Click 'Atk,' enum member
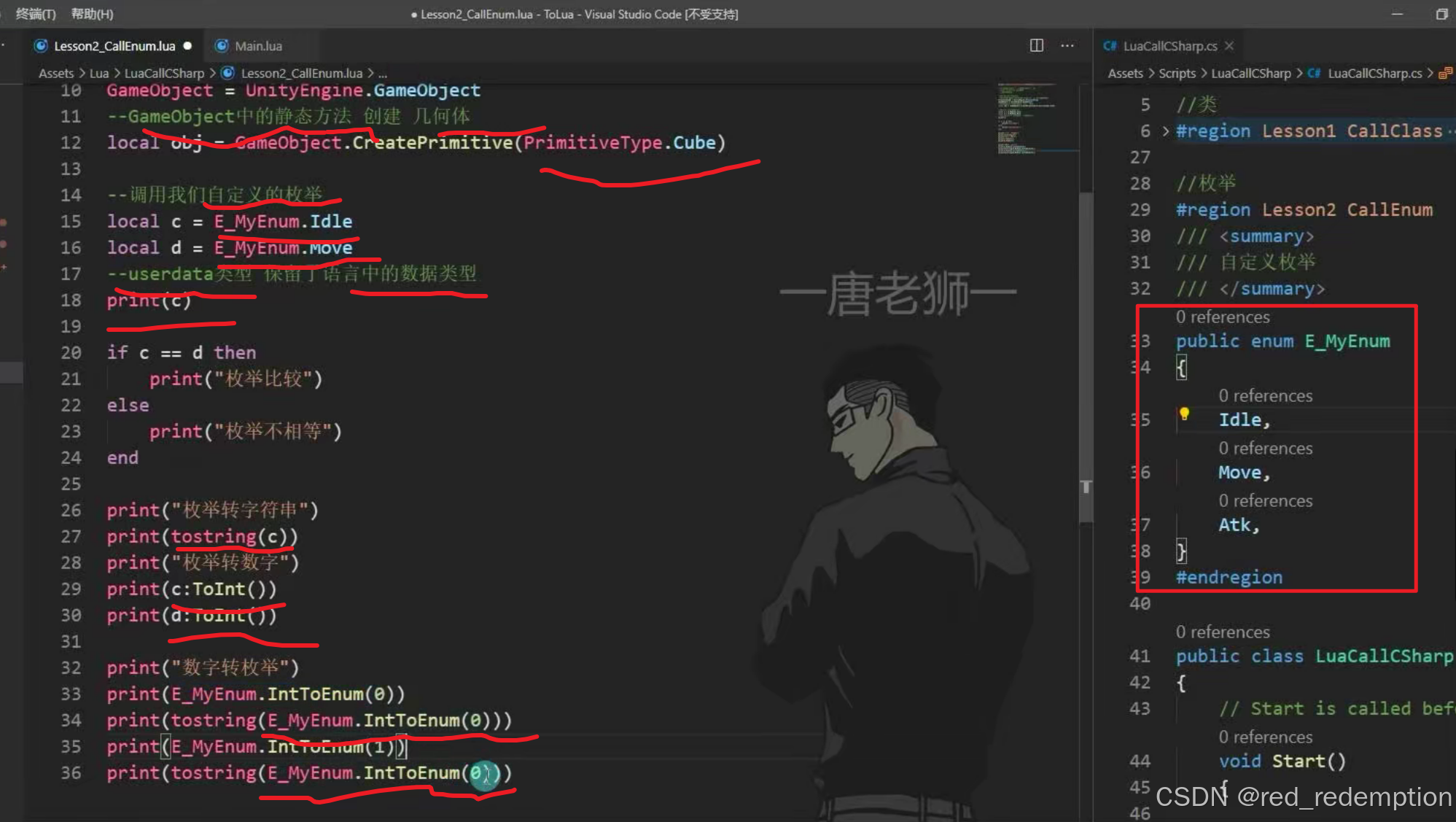This screenshot has width=1456, height=822. 1239,525
